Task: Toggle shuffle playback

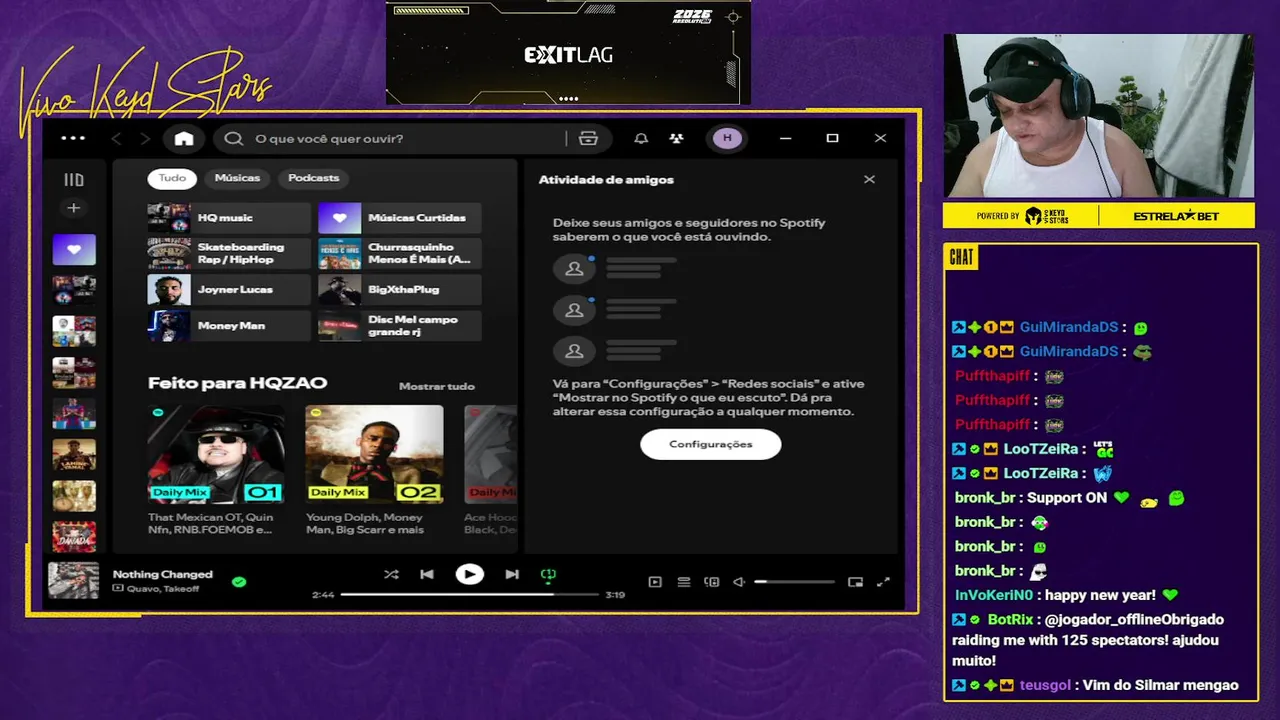Action: 391,575
